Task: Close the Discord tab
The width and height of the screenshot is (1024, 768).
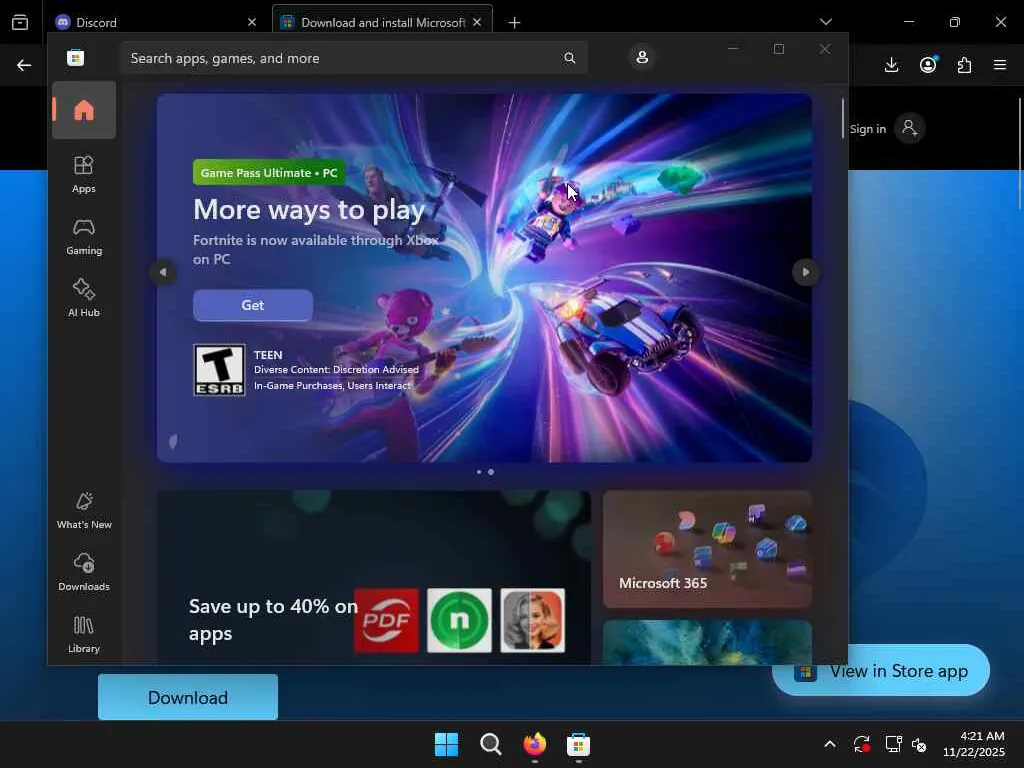Action: (252, 22)
